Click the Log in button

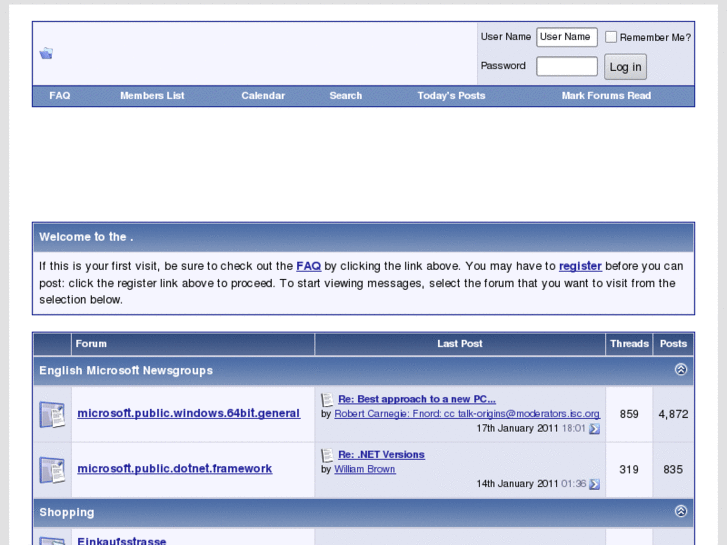625,67
